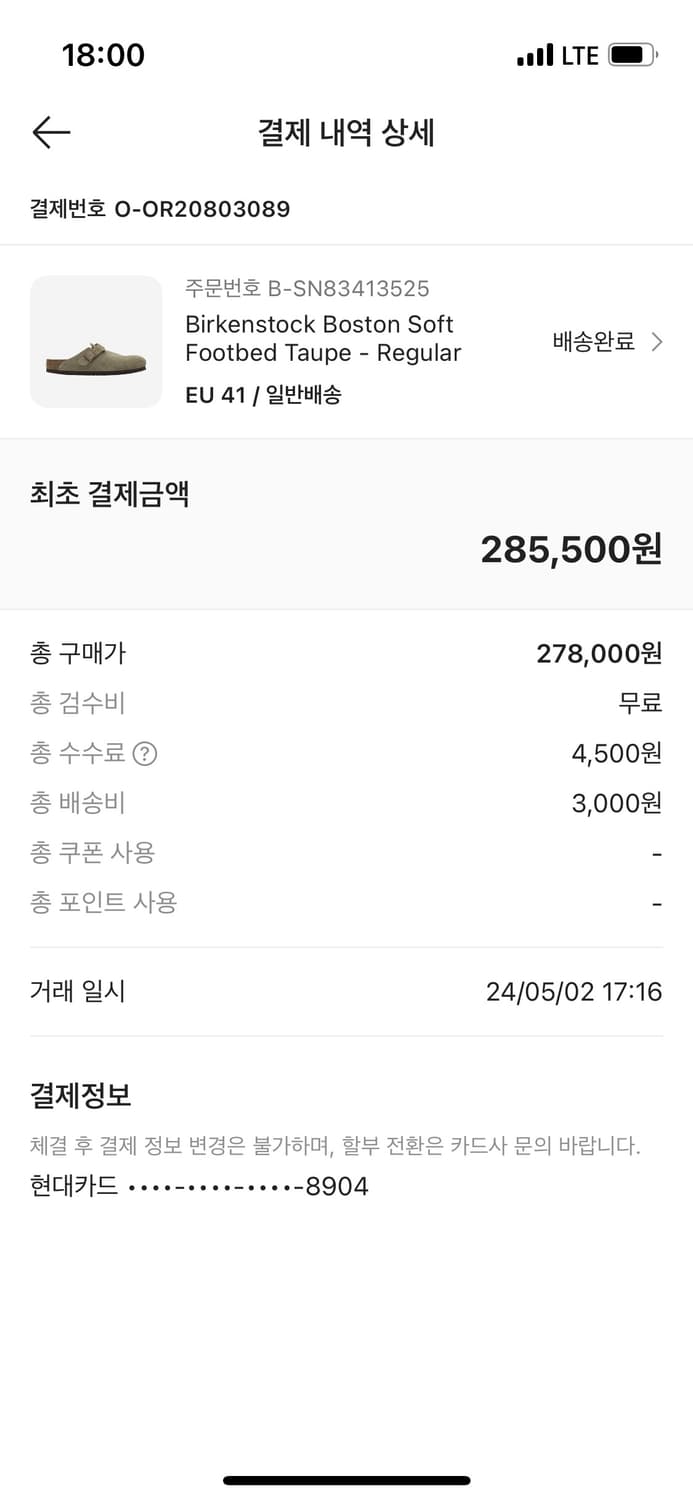Expand order details via 배송완료 chevron

tap(657, 342)
